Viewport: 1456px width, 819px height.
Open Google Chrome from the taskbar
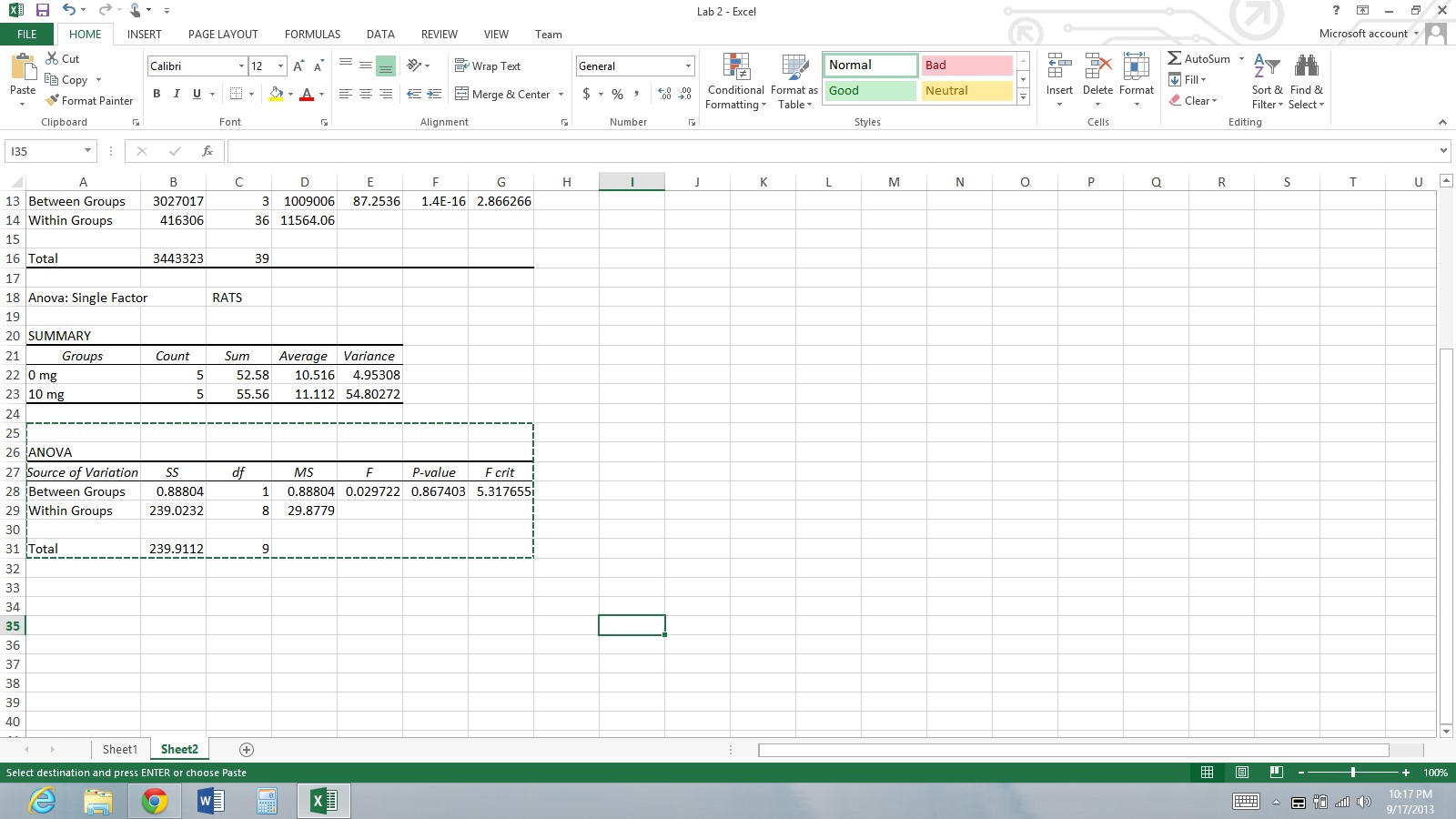(155, 801)
